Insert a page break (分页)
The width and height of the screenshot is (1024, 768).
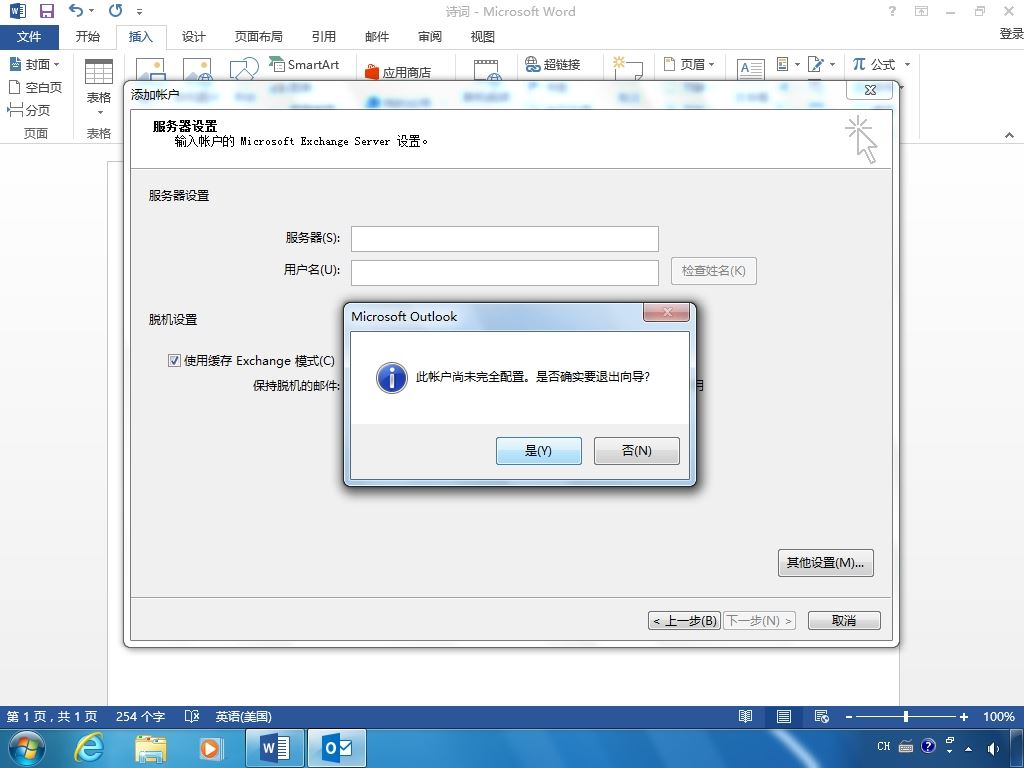(29, 110)
